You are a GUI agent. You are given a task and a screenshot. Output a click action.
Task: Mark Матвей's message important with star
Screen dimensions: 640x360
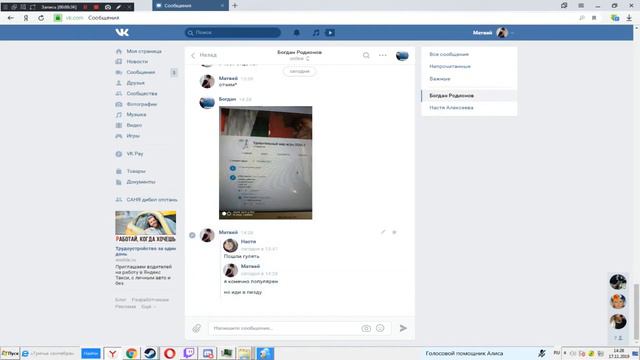coord(394,232)
